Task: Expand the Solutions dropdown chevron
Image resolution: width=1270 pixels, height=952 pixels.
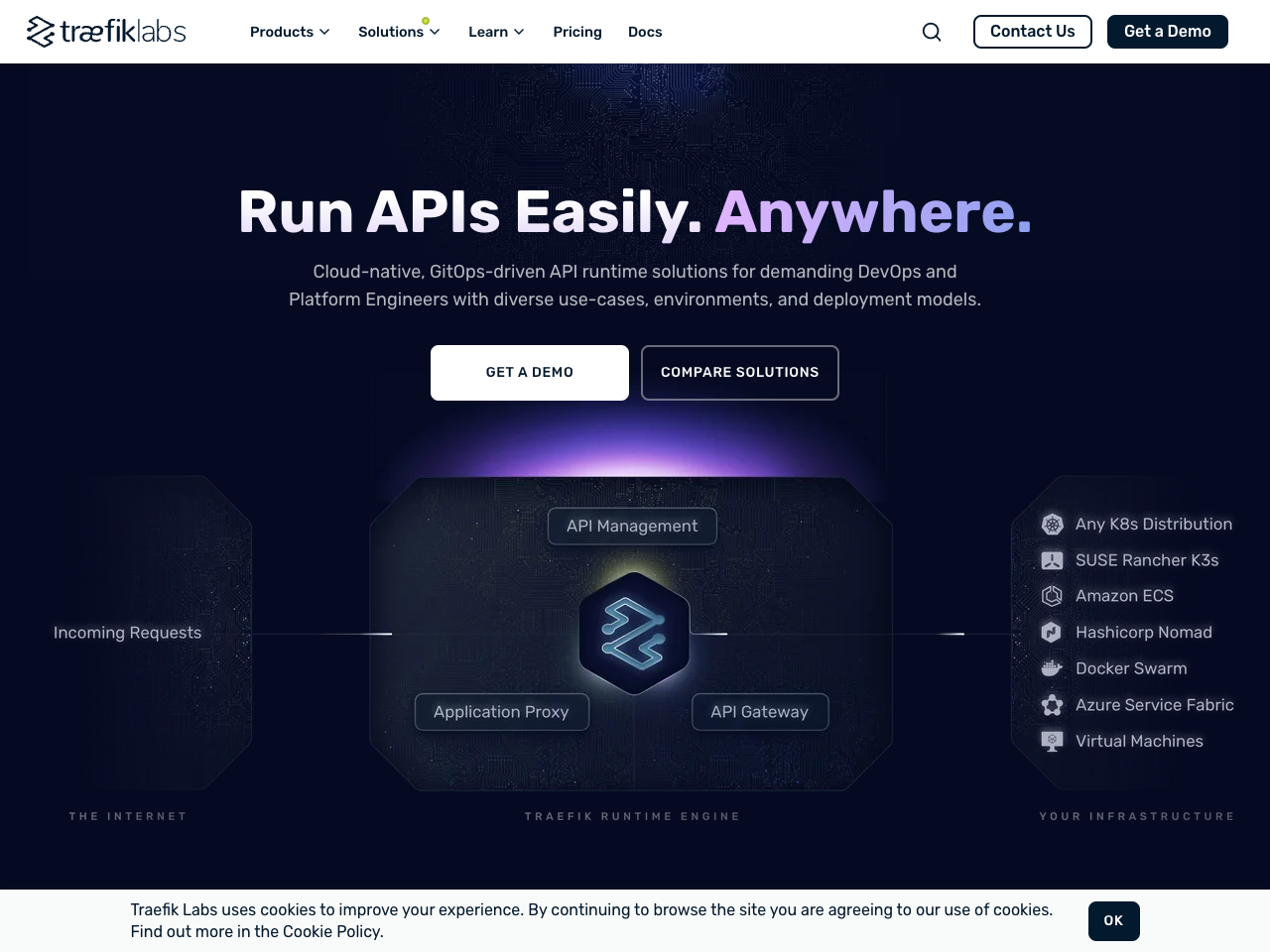Action: [x=435, y=32]
